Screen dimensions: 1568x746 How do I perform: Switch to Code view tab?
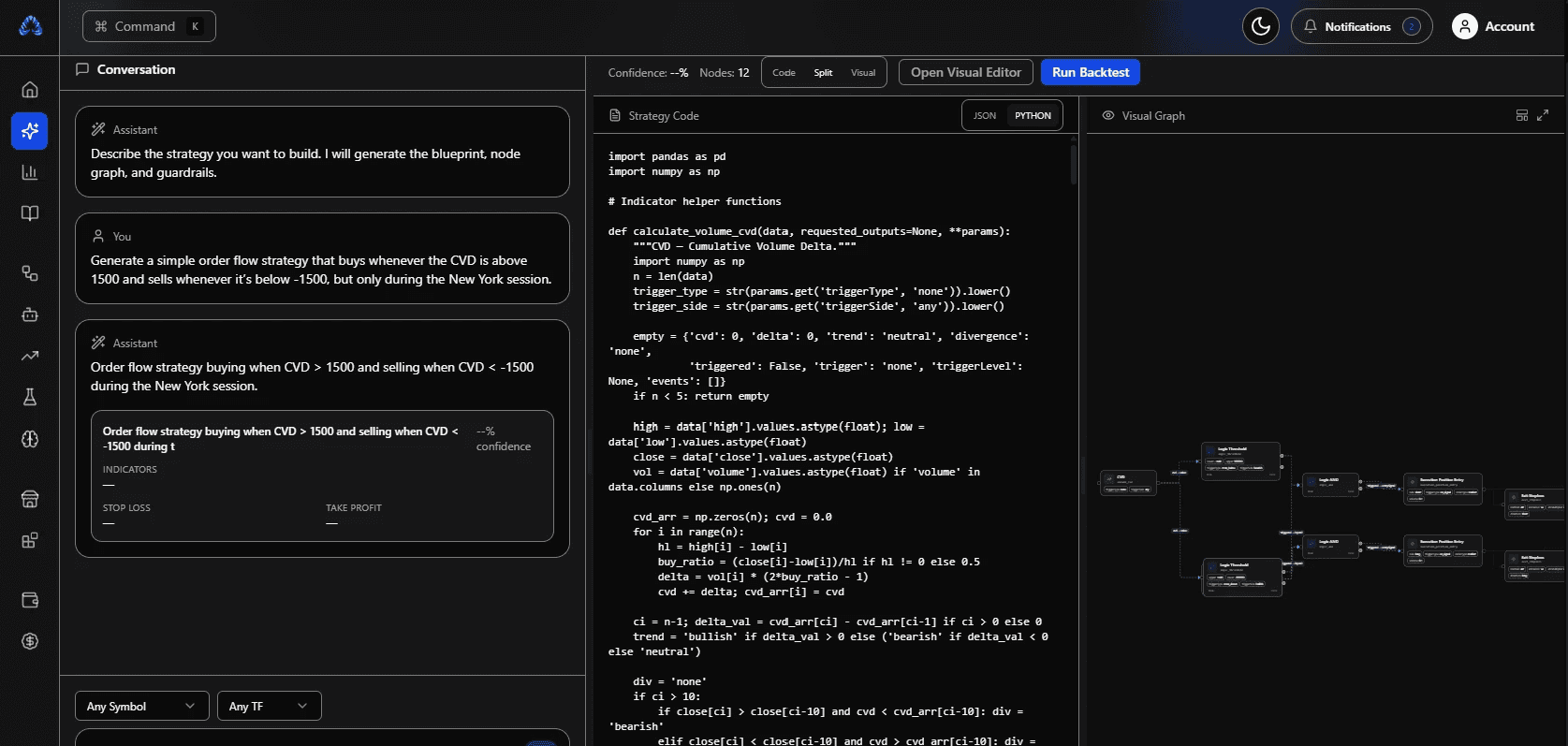tap(784, 73)
